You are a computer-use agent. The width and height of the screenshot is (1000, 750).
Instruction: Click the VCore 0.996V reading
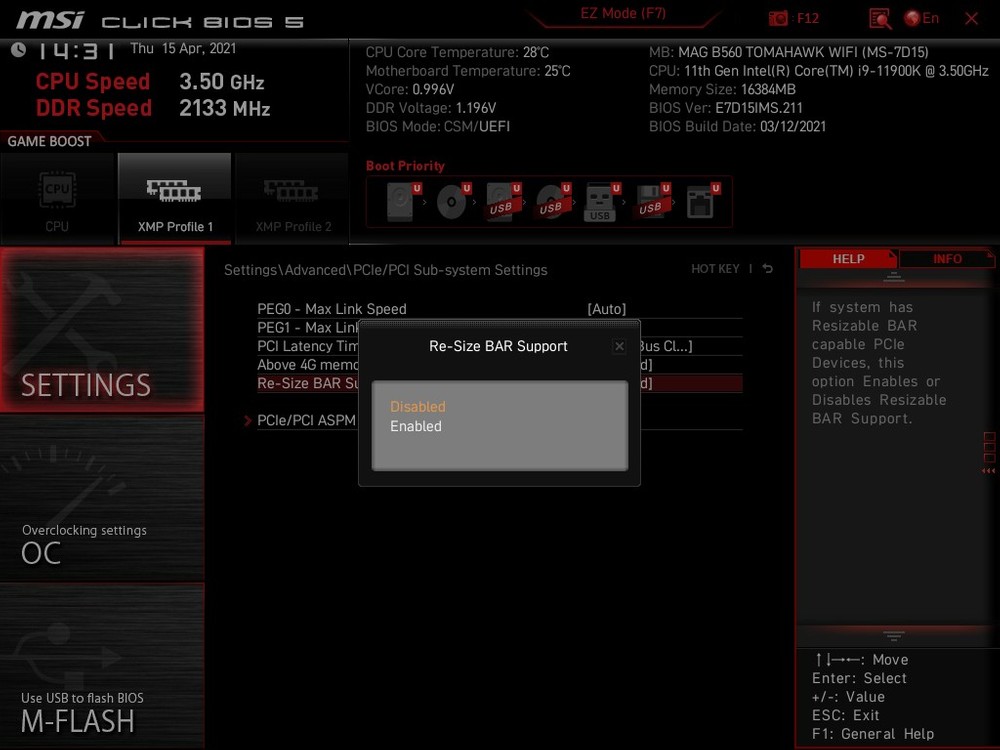[409, 89]
